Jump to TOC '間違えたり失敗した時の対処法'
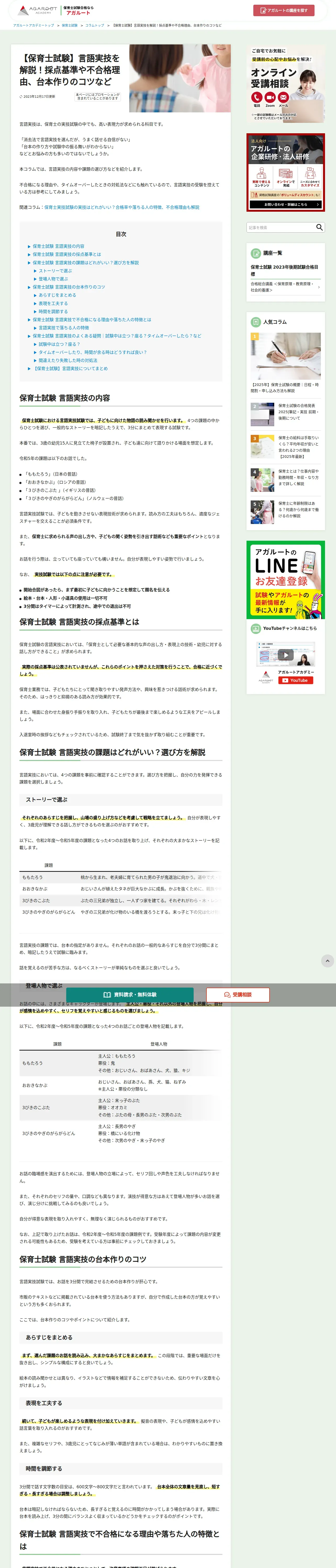The width and height of the screenshot is (336, 1568). [68, 360]
